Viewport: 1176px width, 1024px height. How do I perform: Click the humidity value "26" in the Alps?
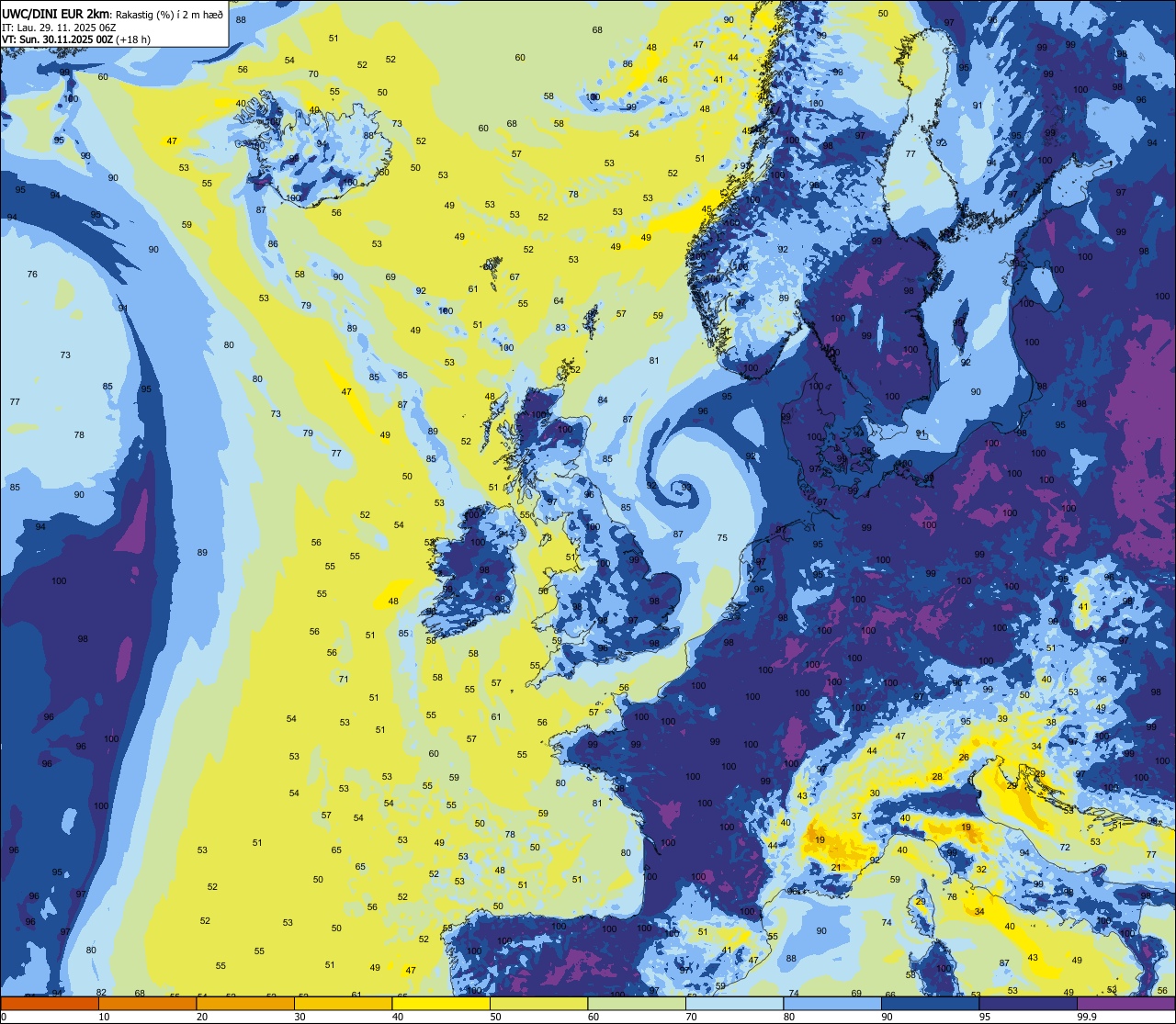click(964, 758)
